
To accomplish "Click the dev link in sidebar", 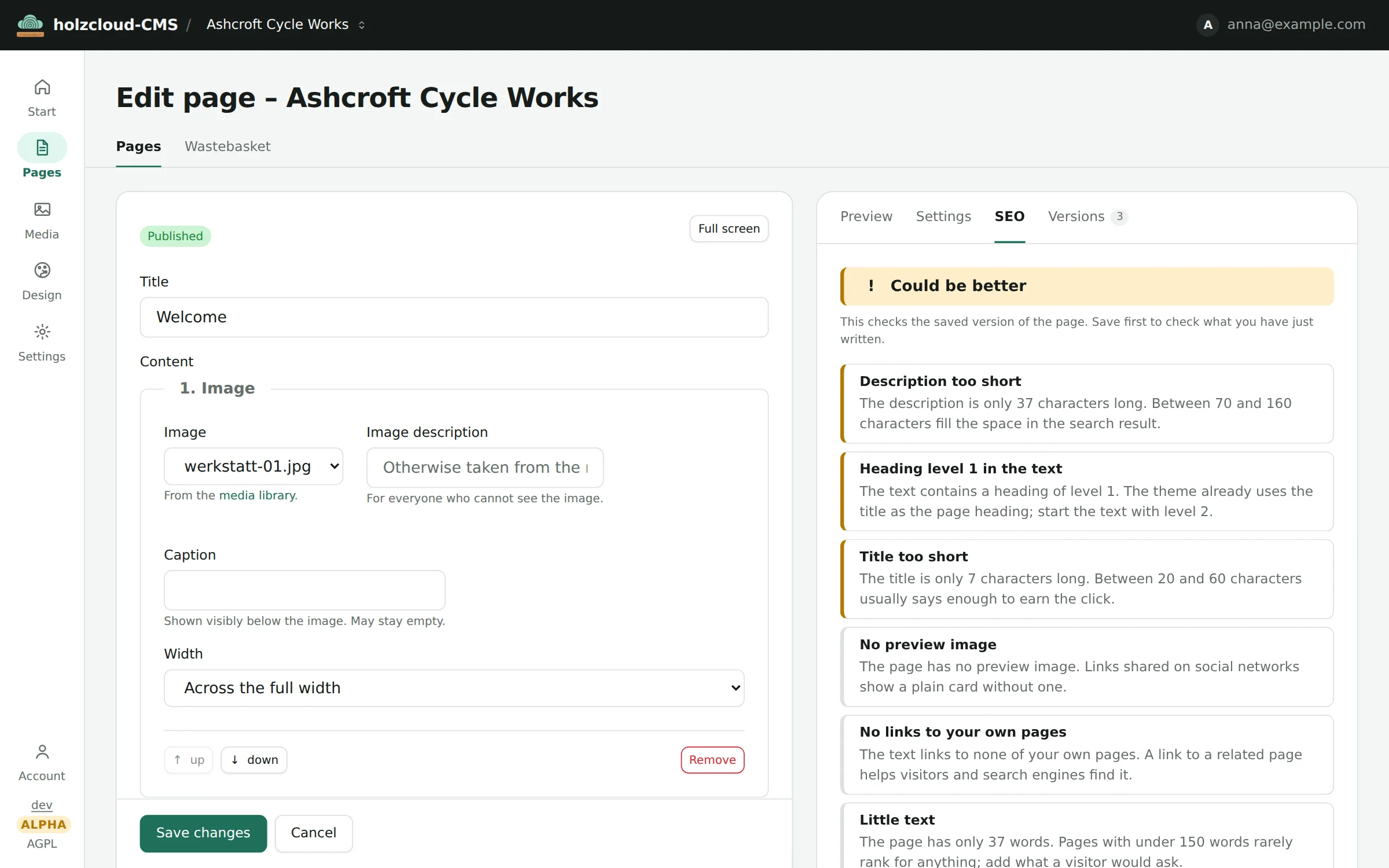I will point(42,805).
